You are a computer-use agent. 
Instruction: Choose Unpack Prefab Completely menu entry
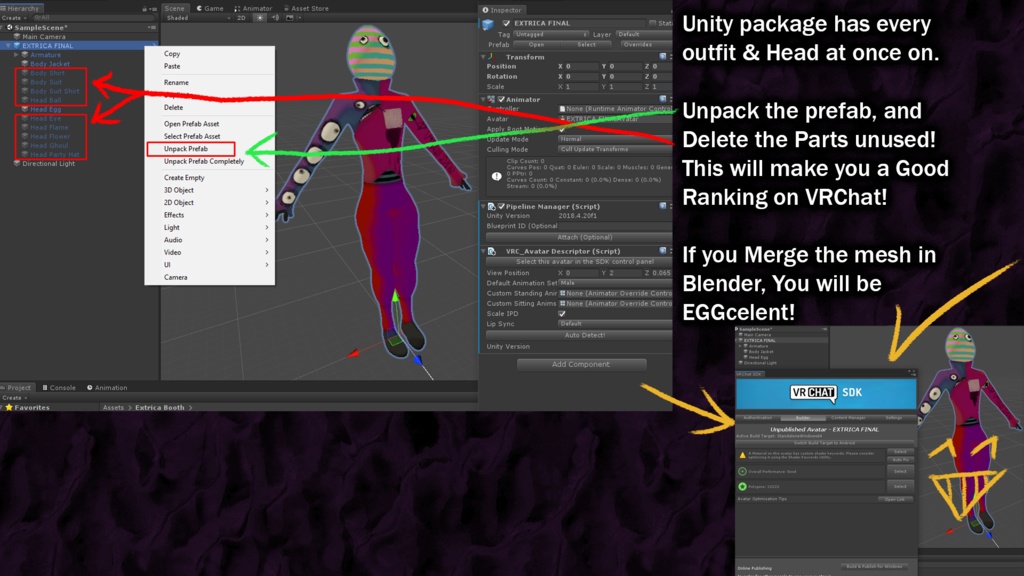(209, 161)
